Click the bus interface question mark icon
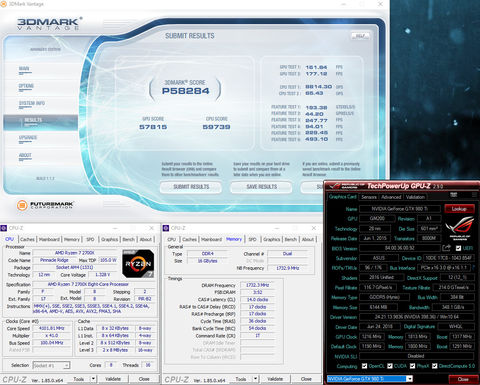This screenshot has height=385, width=480. pos(474,267)
